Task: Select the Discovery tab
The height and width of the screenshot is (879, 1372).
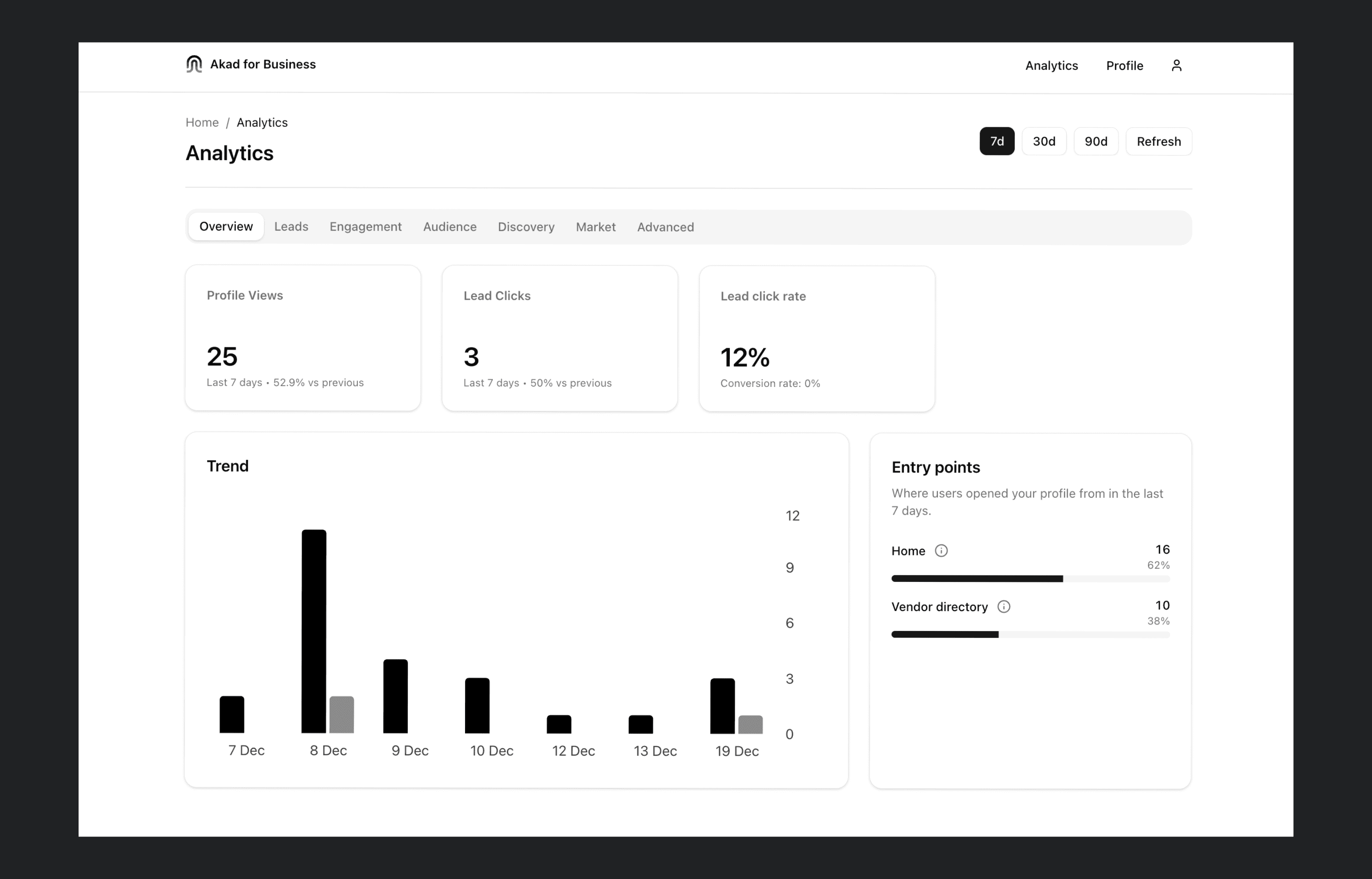Action: pos(526,227)
